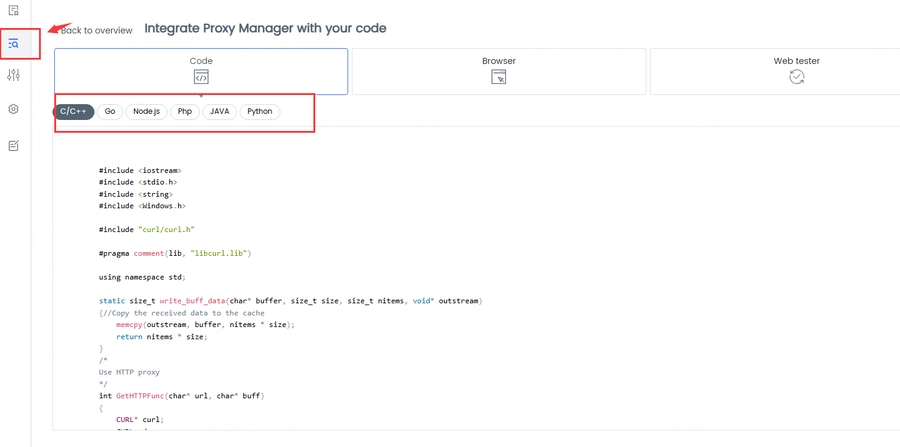900x447 pixels.
Task: Click the edit note icon in sidebar
Action: pos(14,146)
